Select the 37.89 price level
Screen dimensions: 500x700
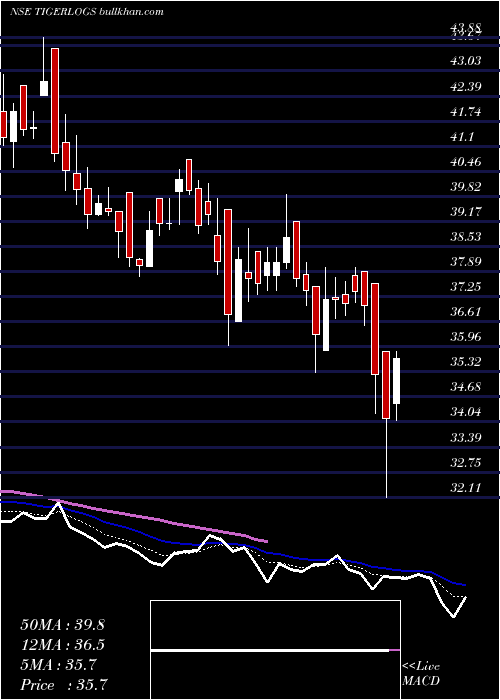[466, 262]
